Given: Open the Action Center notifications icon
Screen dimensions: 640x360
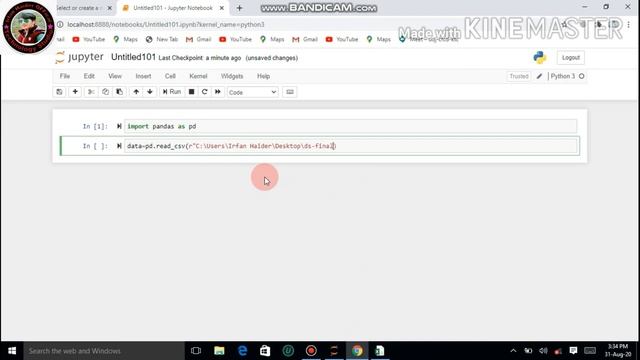Looking at the screenshot, I should click(573, 351).
